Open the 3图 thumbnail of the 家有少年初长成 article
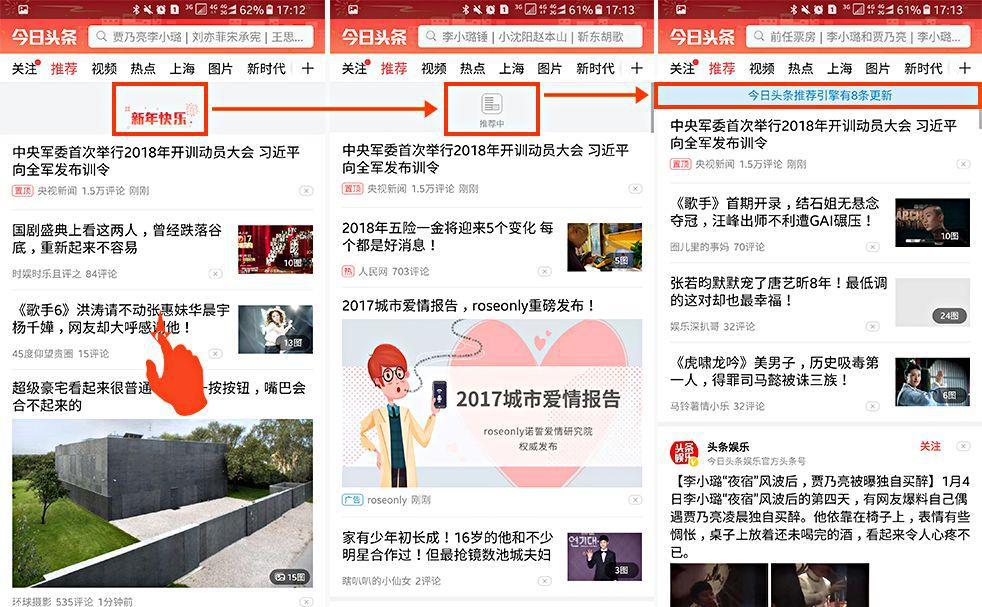The width and height of the screenshot is (982, 607). (x=604, y=556)
